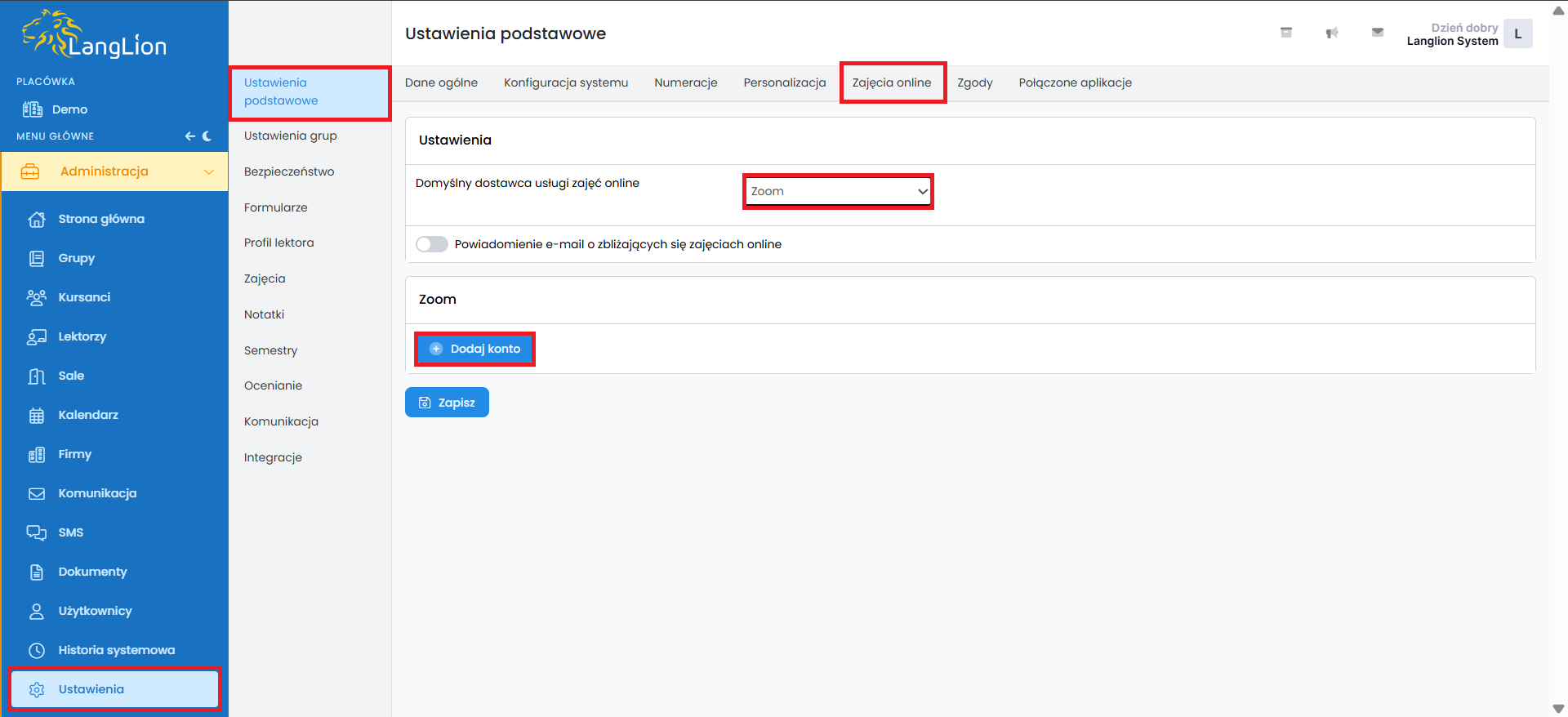Open the default online provider dropdown
The image size is (1568, 717).
(838, 191)
